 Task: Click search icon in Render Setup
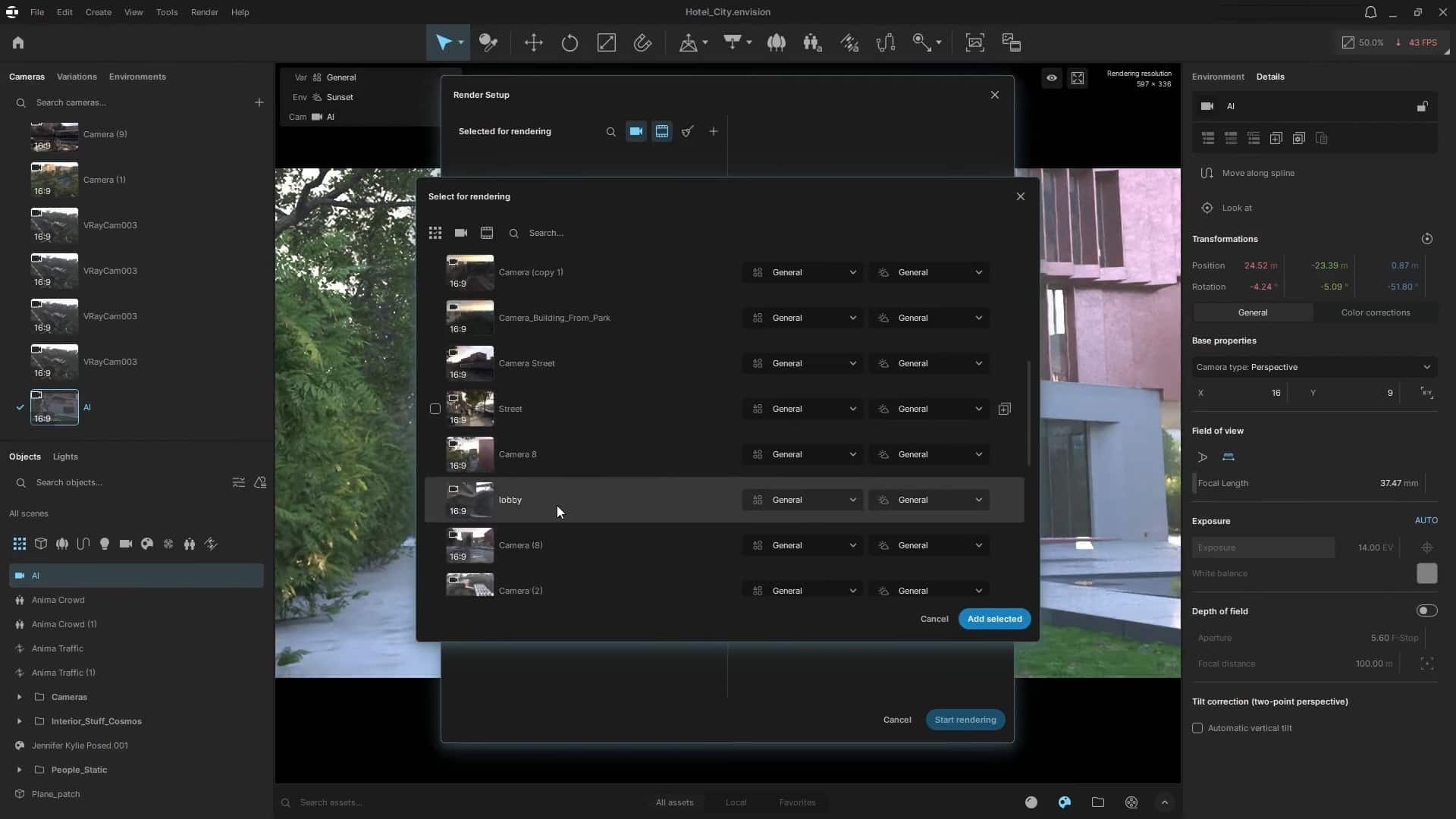click(610, 131)
